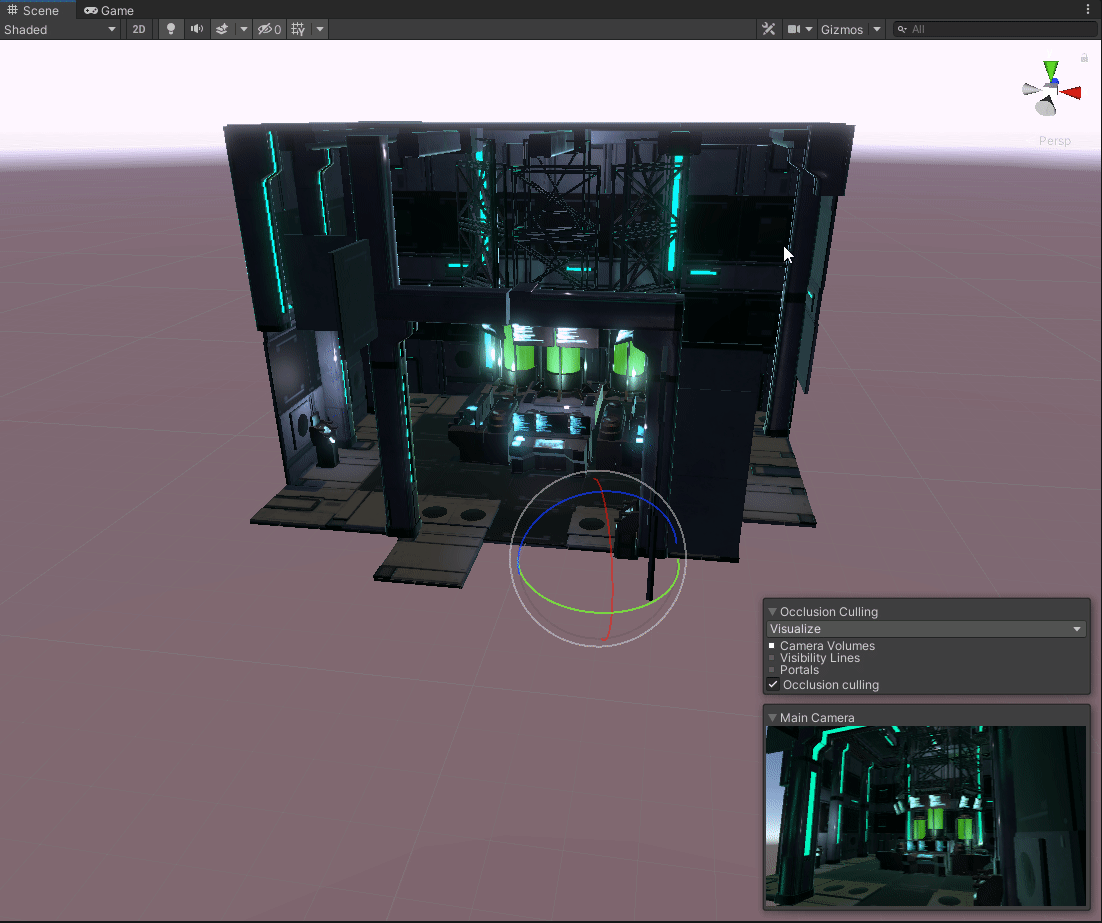Screen dimensions: 1102x923
Task: Toggle the Gizmos button
Action: [842, 30]
